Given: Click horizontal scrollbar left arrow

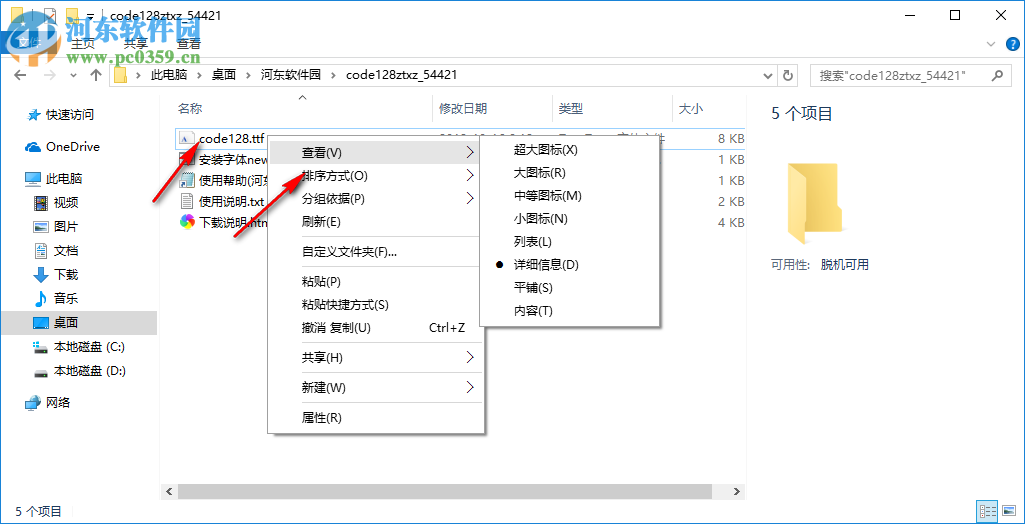Looking at the screenshot, I should click(168, 491).
